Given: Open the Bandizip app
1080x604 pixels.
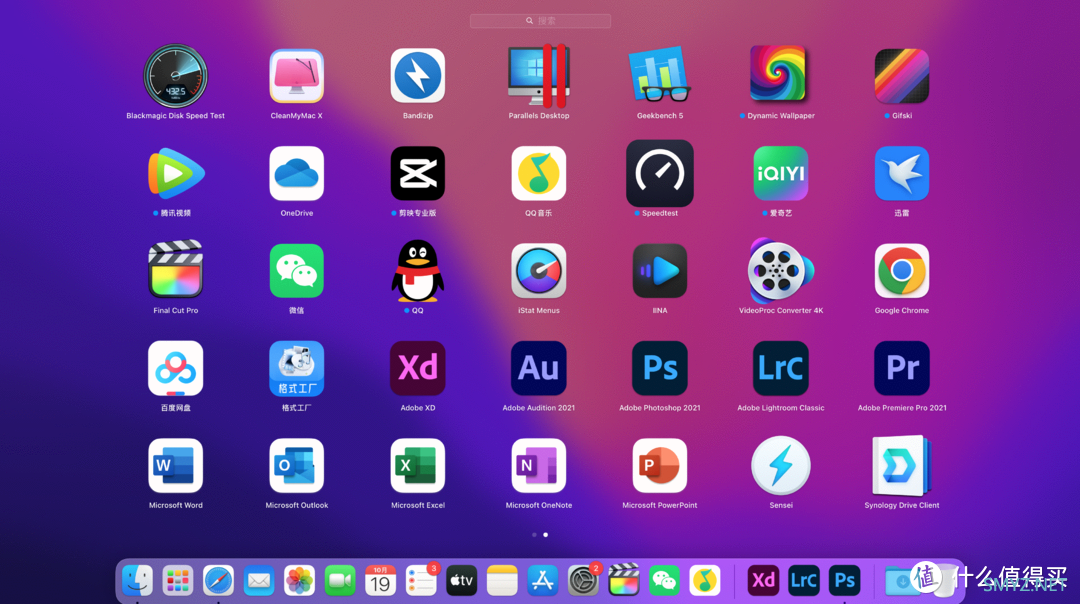Looking at the screenshot, I should (x=417, y=76).
